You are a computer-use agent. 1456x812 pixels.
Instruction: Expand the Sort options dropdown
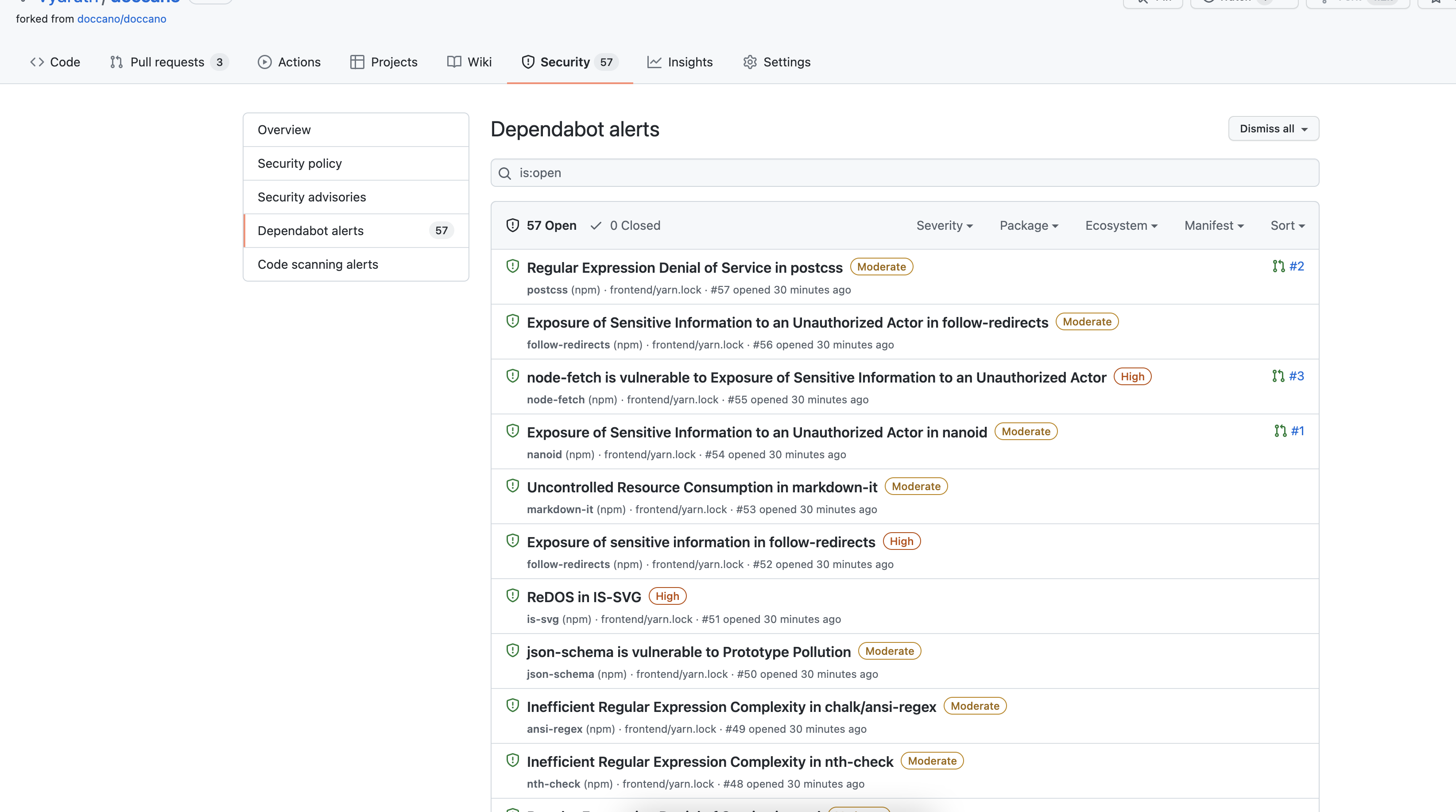tap(1287, 225)
